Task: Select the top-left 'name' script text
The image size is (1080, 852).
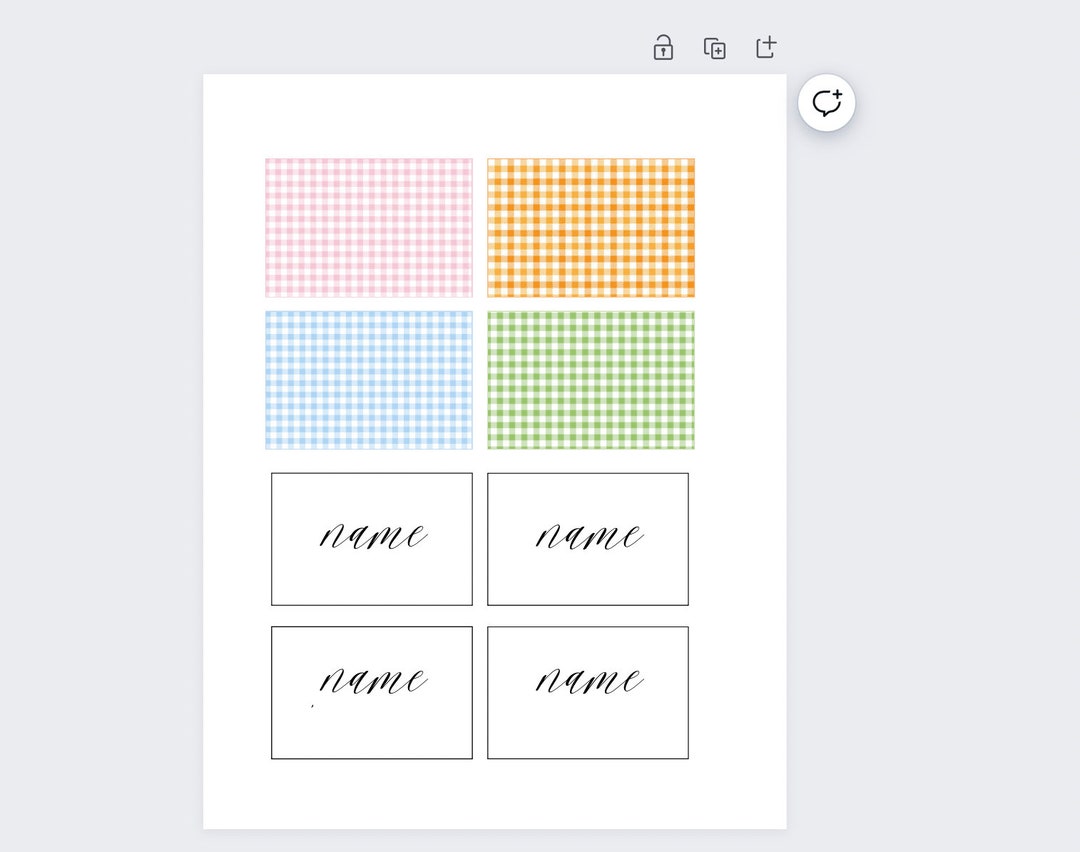Action: tap(373, 536)
